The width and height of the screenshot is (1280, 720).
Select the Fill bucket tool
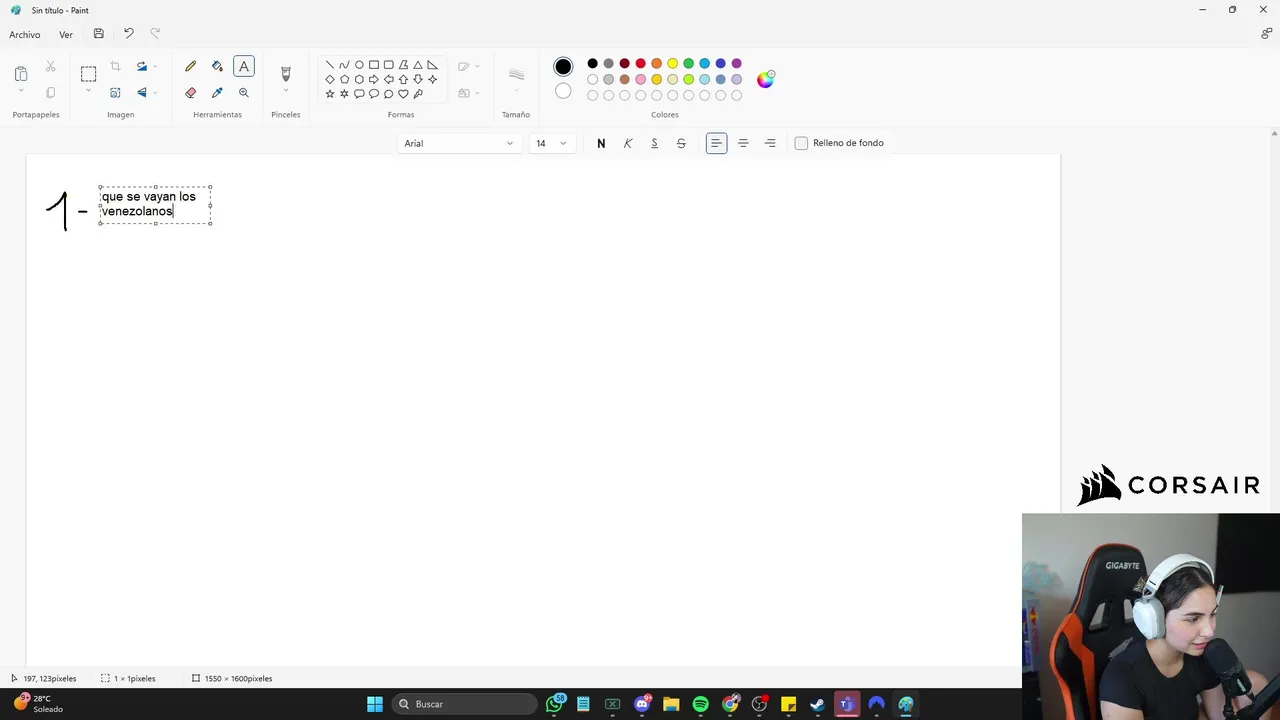coord(217,67)
